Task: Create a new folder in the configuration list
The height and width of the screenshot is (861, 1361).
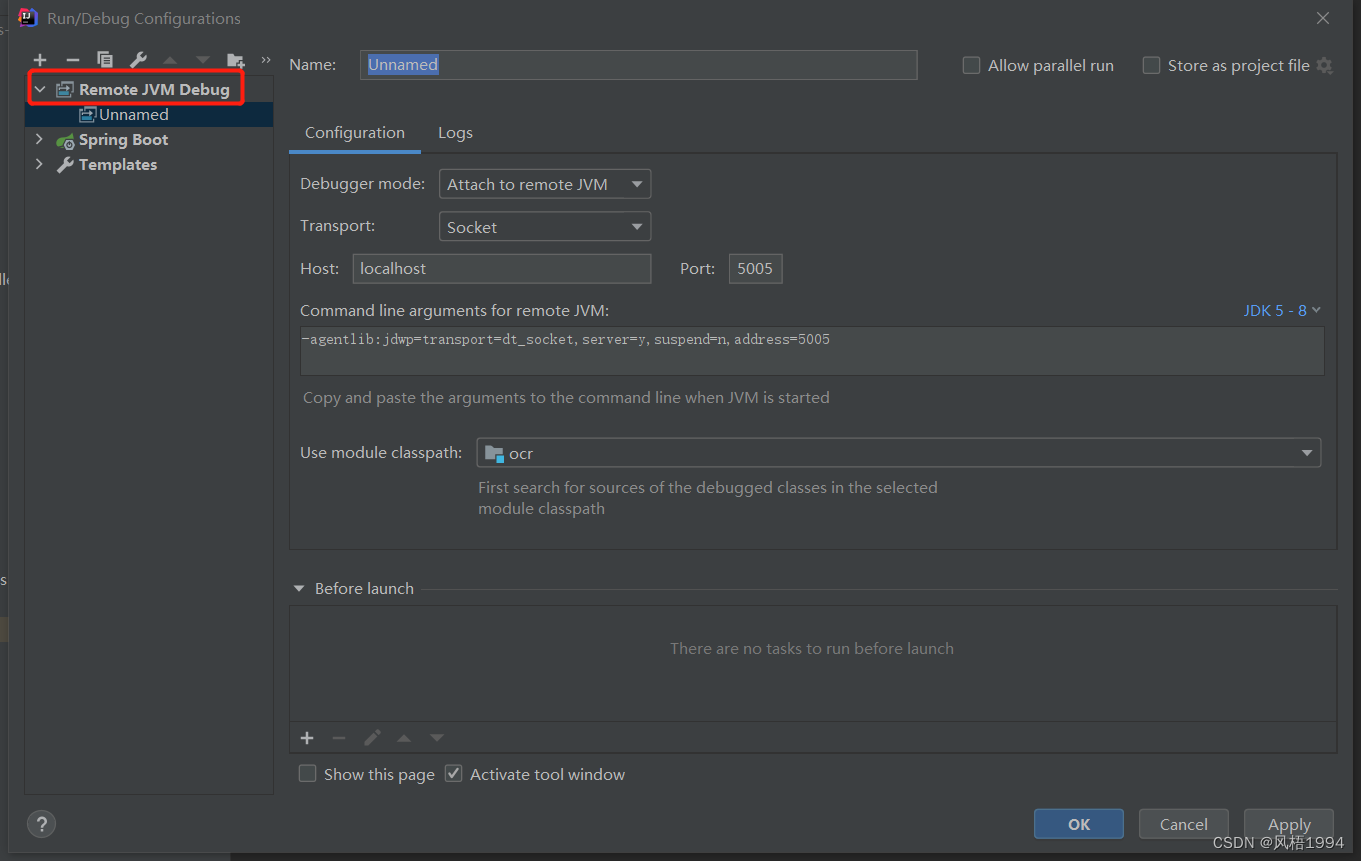Action: pos(235,60)
